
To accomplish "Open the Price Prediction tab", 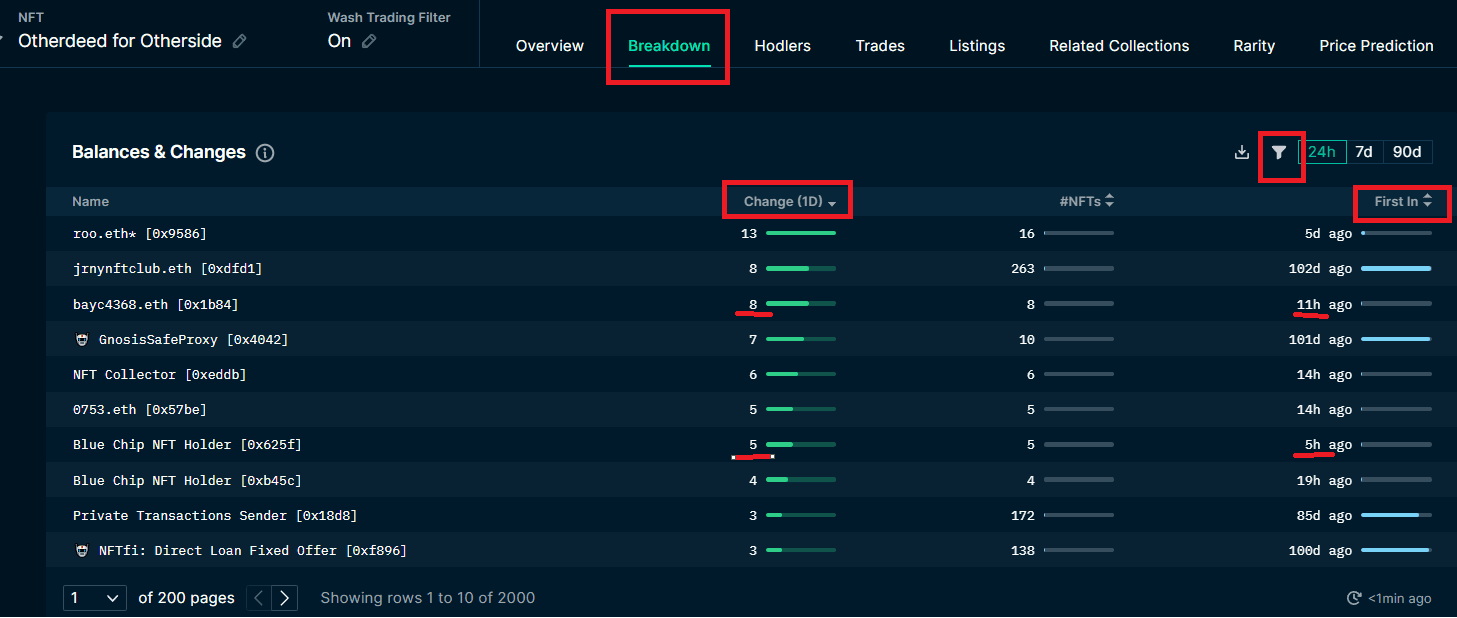I will pyautogui.click(x=1376, y=46).
